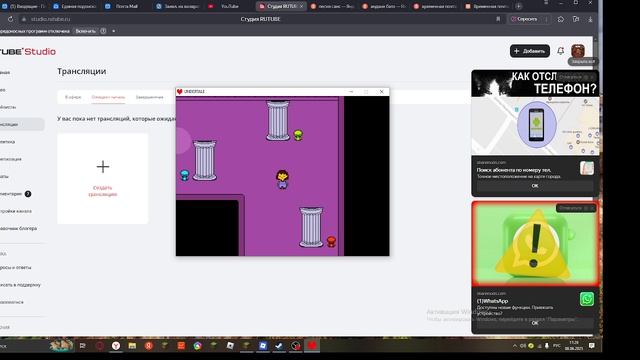Screen dimensions: 640x360
Task: Switch to the 'песня санс' browser tab
Action: click(333, 6)
